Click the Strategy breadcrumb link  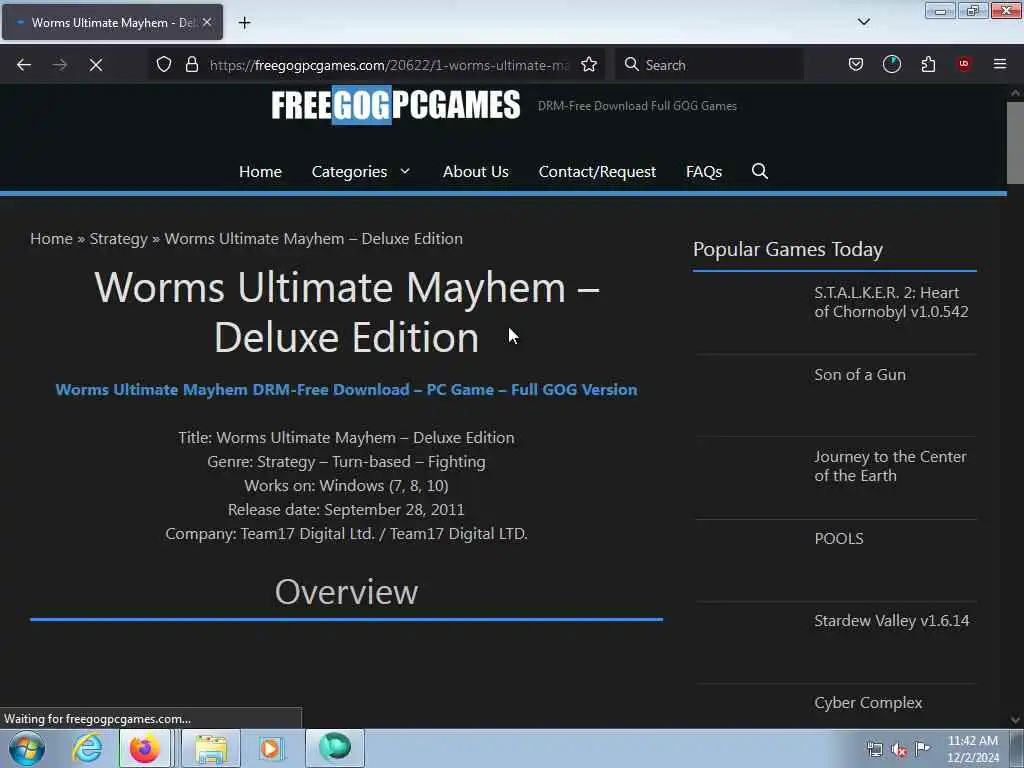pos(118,239)
